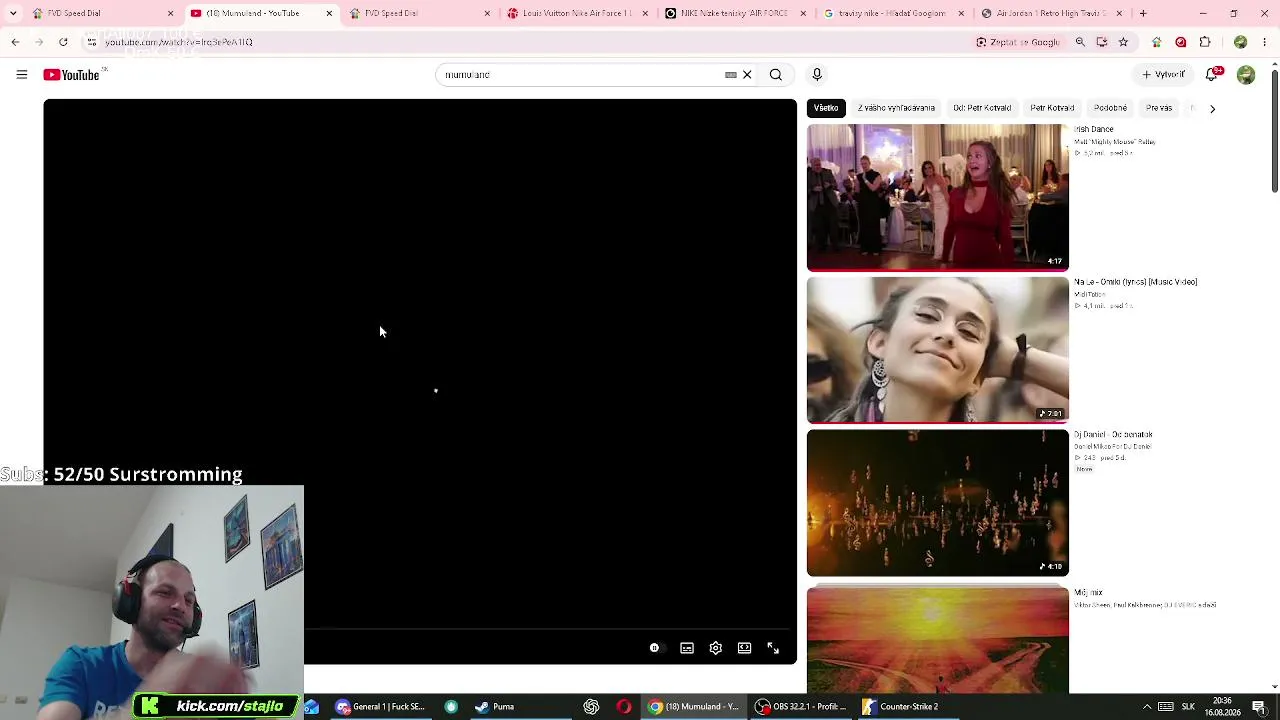Select the 'Podobné' filter chip

(x=1110, y=108)
